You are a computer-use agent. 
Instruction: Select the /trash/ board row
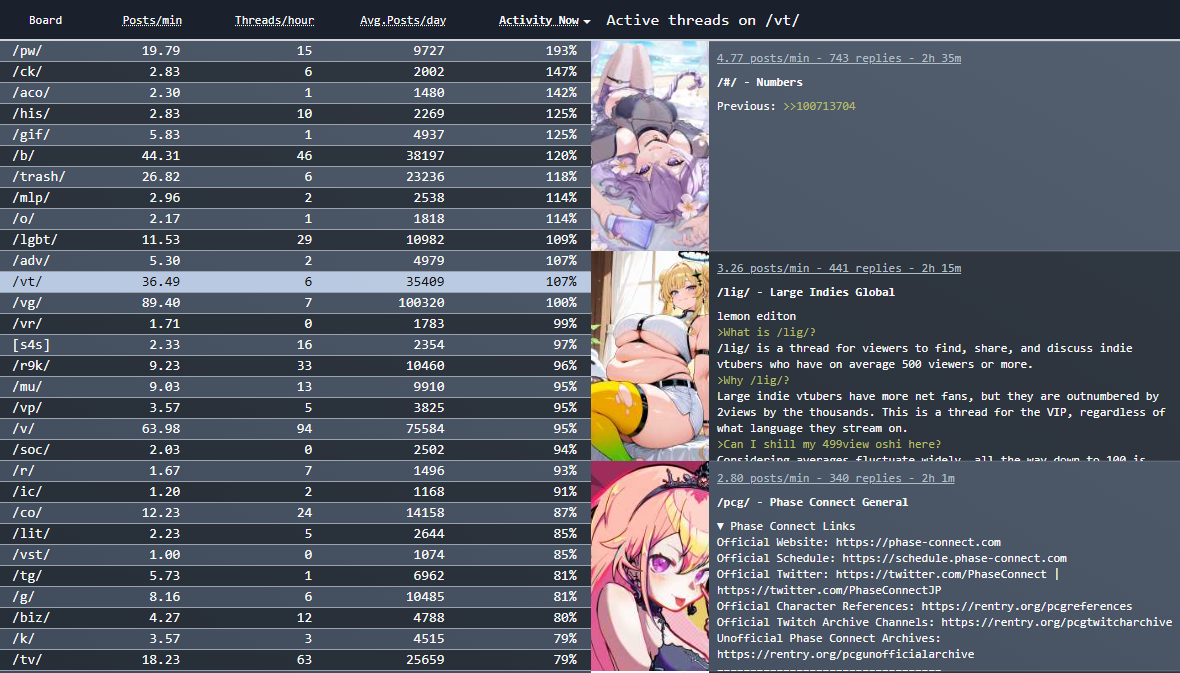click(295, 177)
